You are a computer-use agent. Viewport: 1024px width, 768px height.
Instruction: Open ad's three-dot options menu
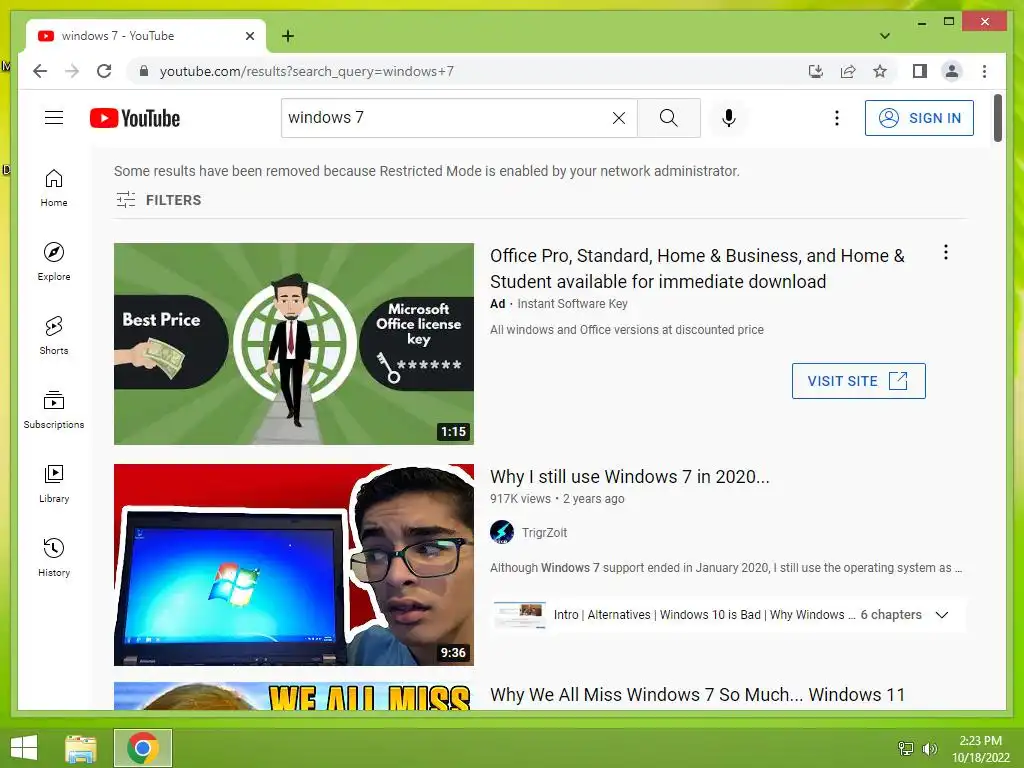(x=946, y=252)
